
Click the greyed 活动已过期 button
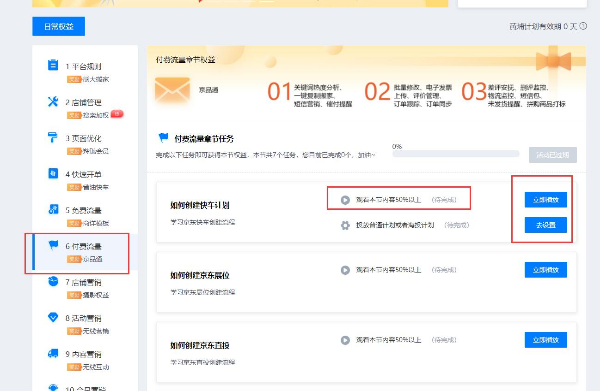pos(553,155)
